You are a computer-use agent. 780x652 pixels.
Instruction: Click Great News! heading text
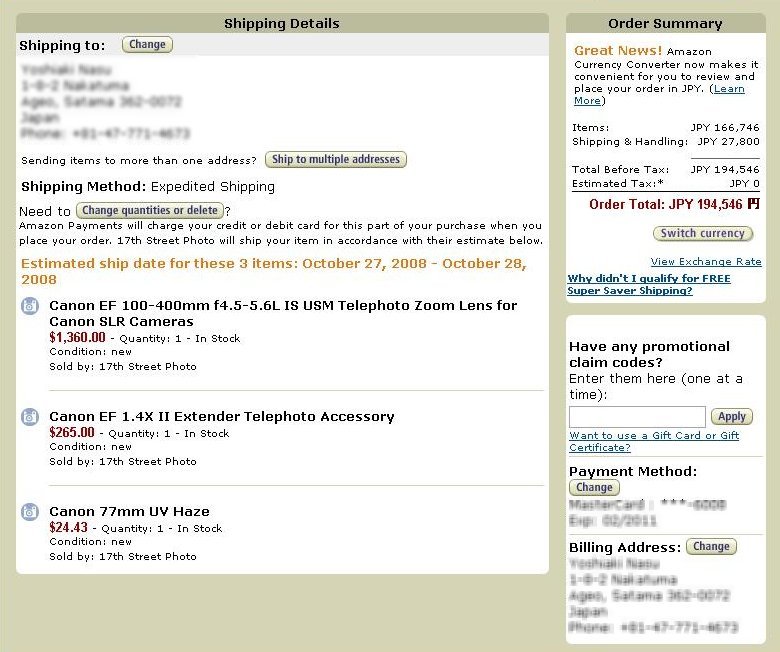[x=618, y=50]
